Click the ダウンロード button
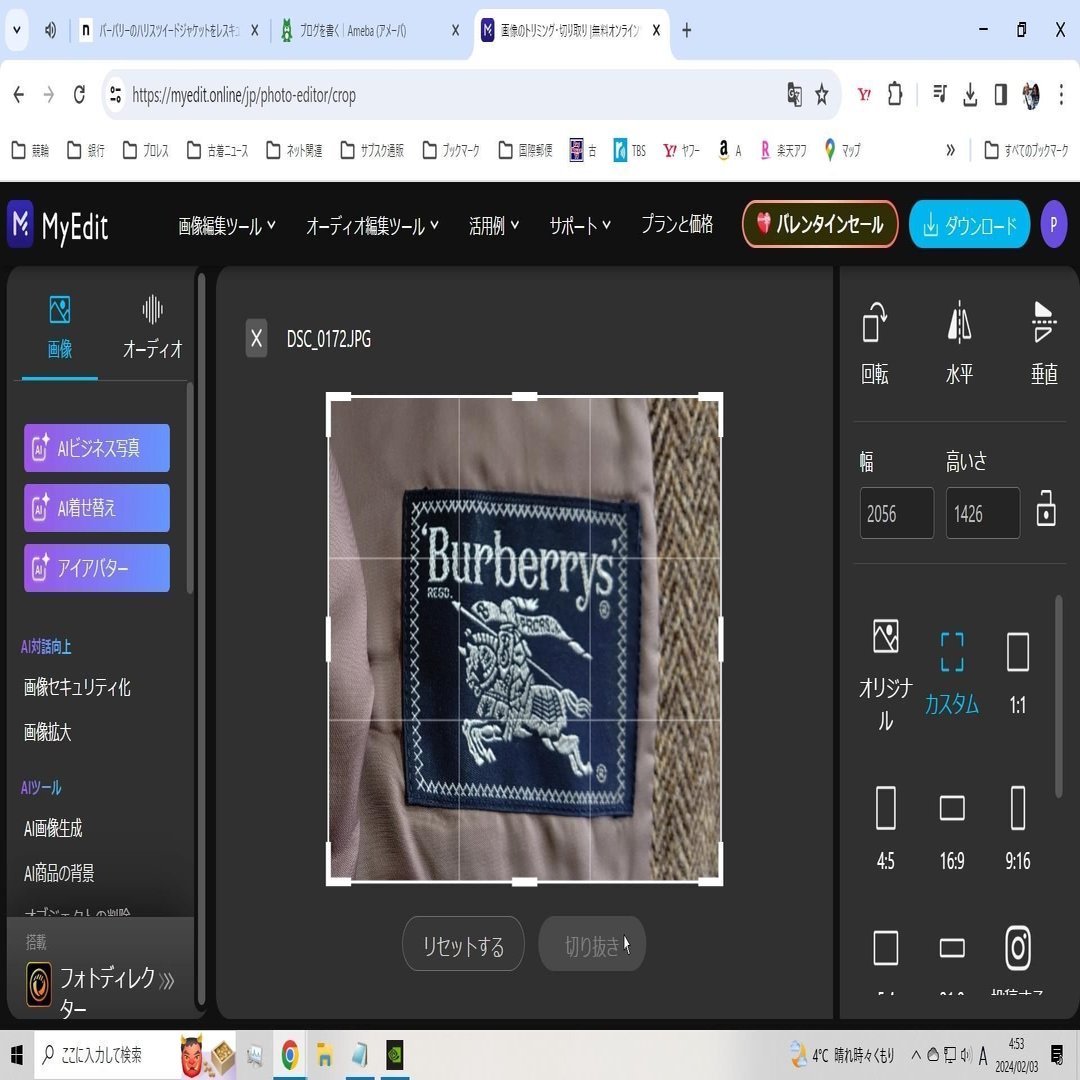This screenshot has width=1080, height=1080. pyautogui.click(x=969, y=225)
